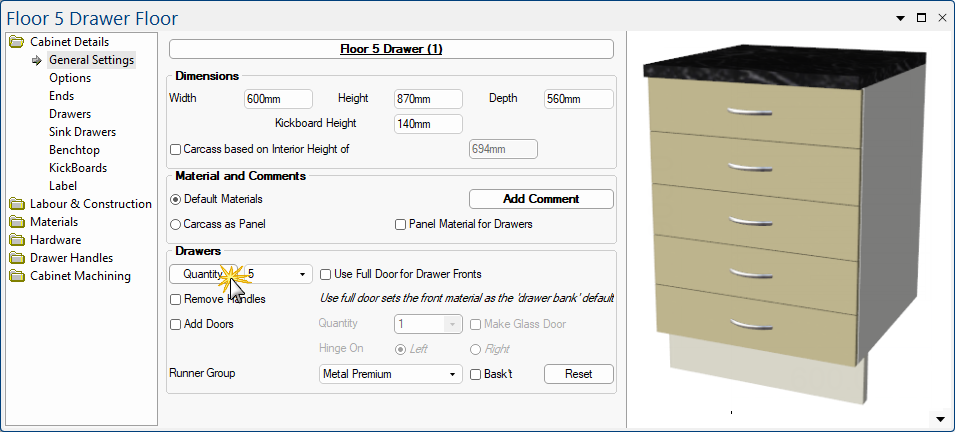Screen dimensions: 955x432
Task: Click the Add Comment button
Action: click(x=541, y=199)
